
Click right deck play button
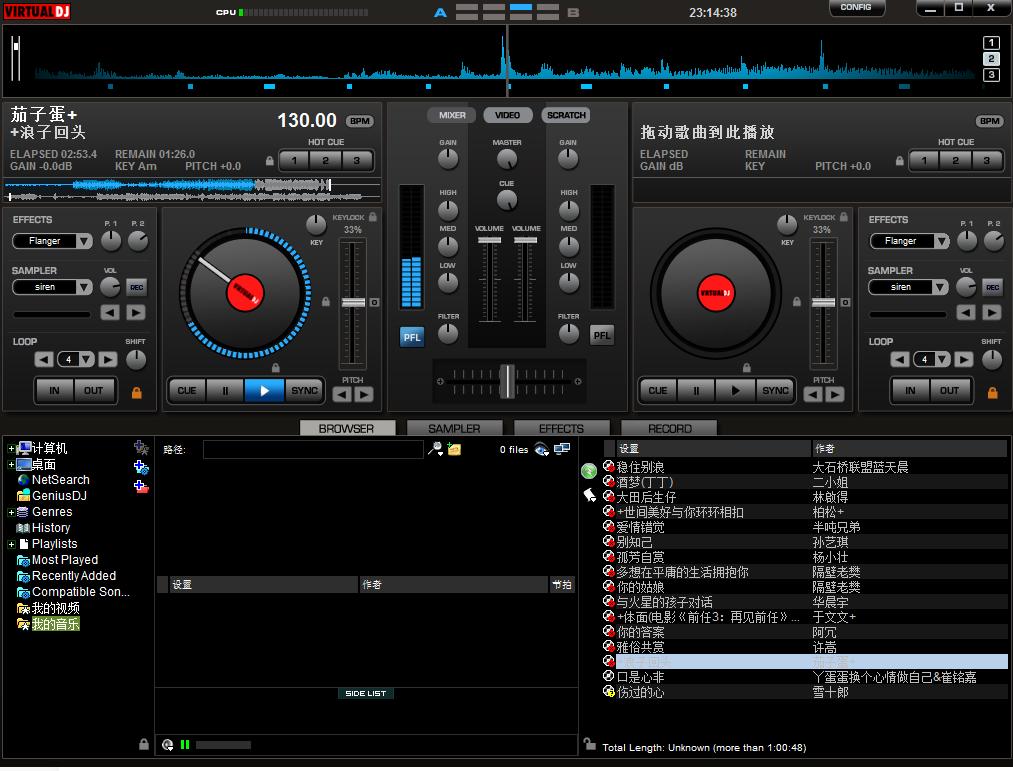pos(735,390)
